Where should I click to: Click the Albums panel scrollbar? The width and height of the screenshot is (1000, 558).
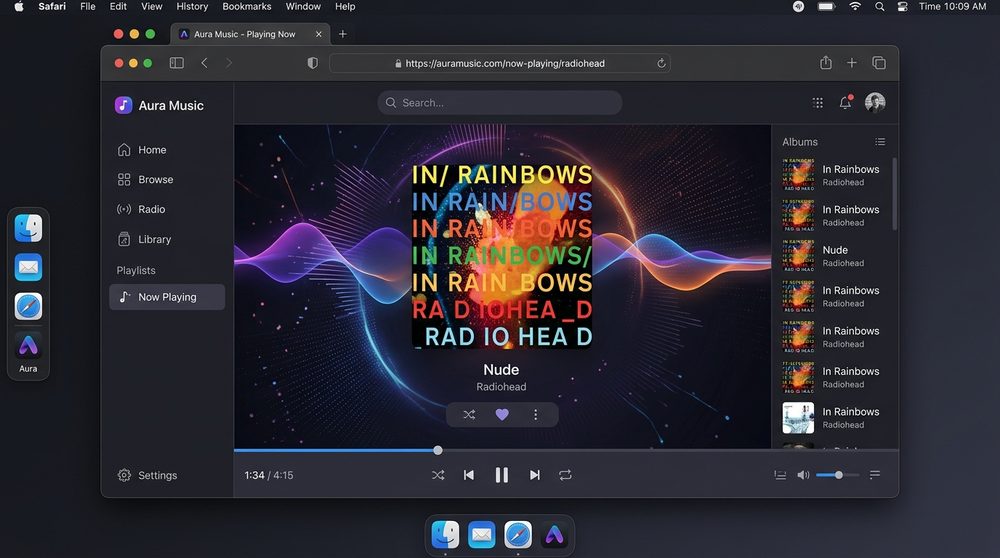coord(895,195)
